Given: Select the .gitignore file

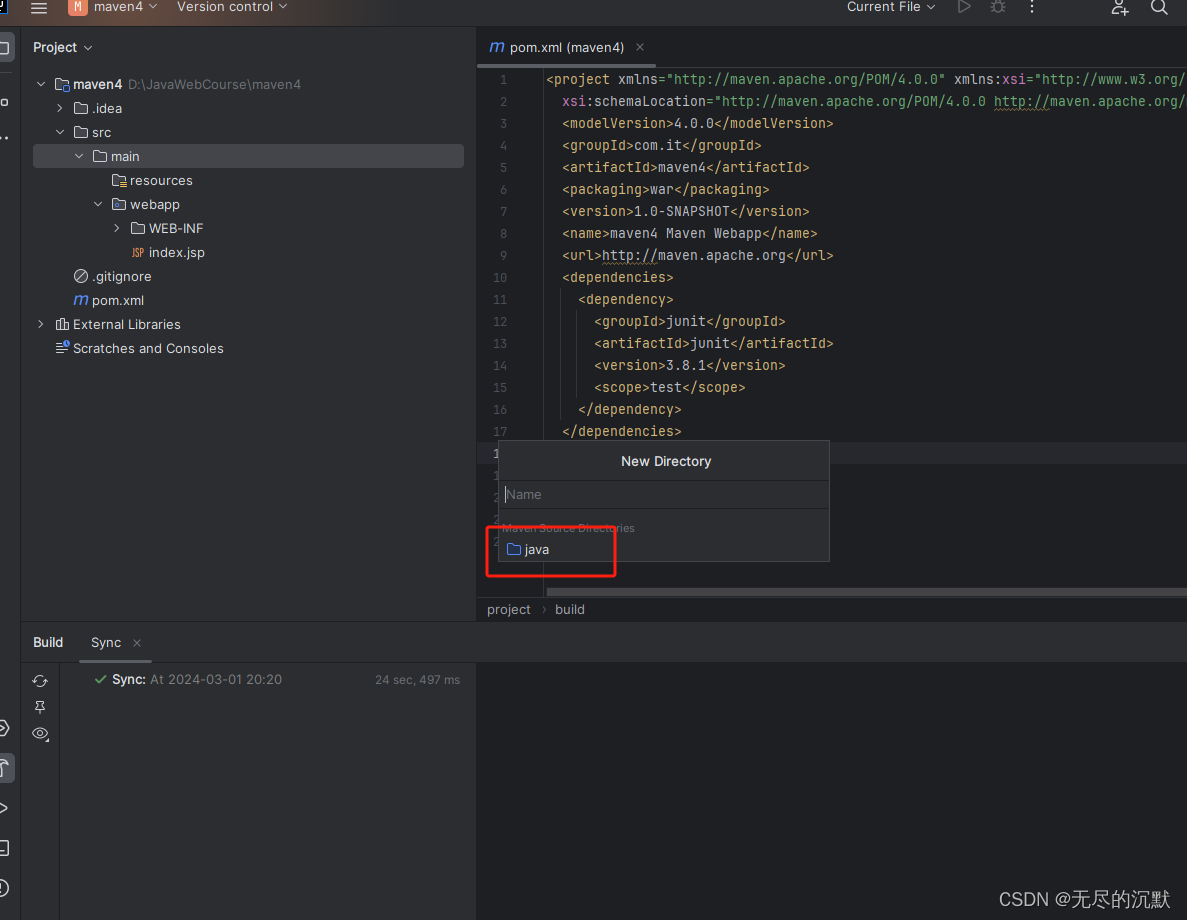Looking at the screenshot, I should (x=113, y=276).
